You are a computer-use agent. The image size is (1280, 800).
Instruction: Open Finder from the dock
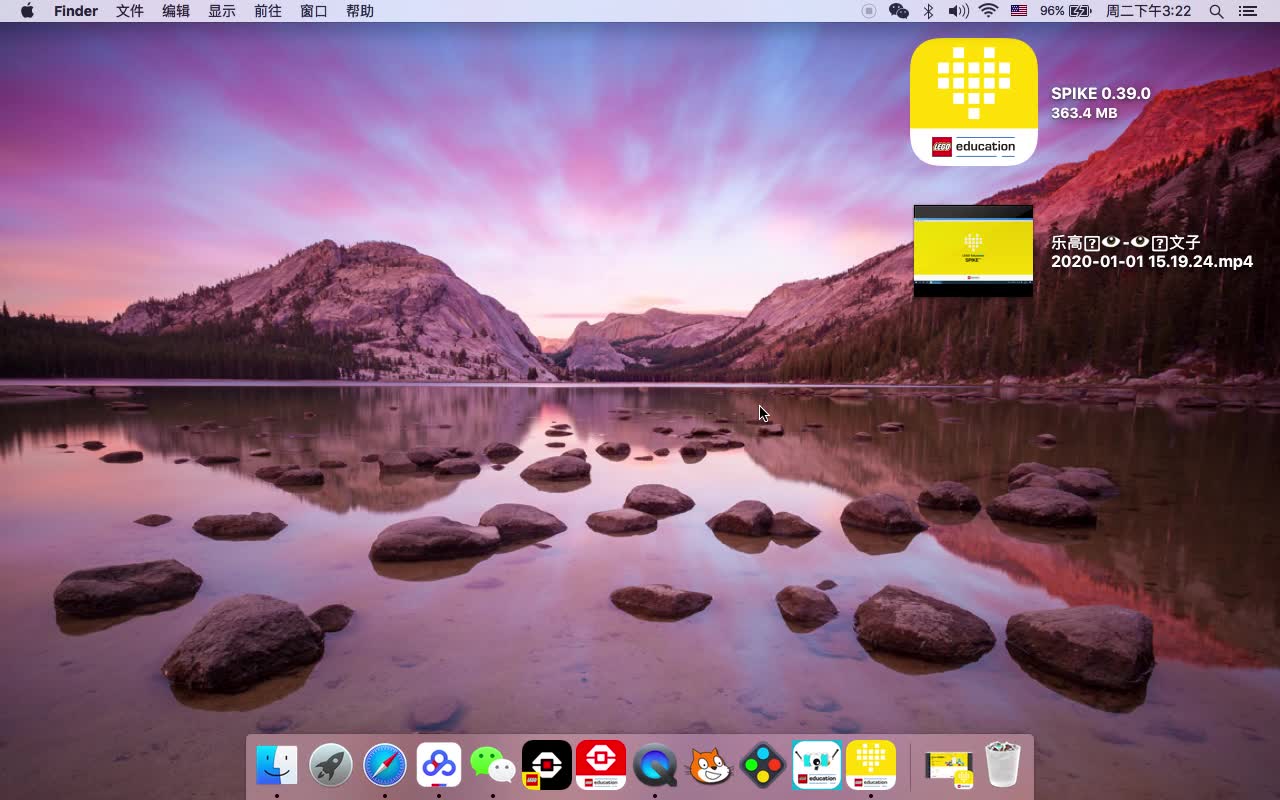(x=277, y=766)
